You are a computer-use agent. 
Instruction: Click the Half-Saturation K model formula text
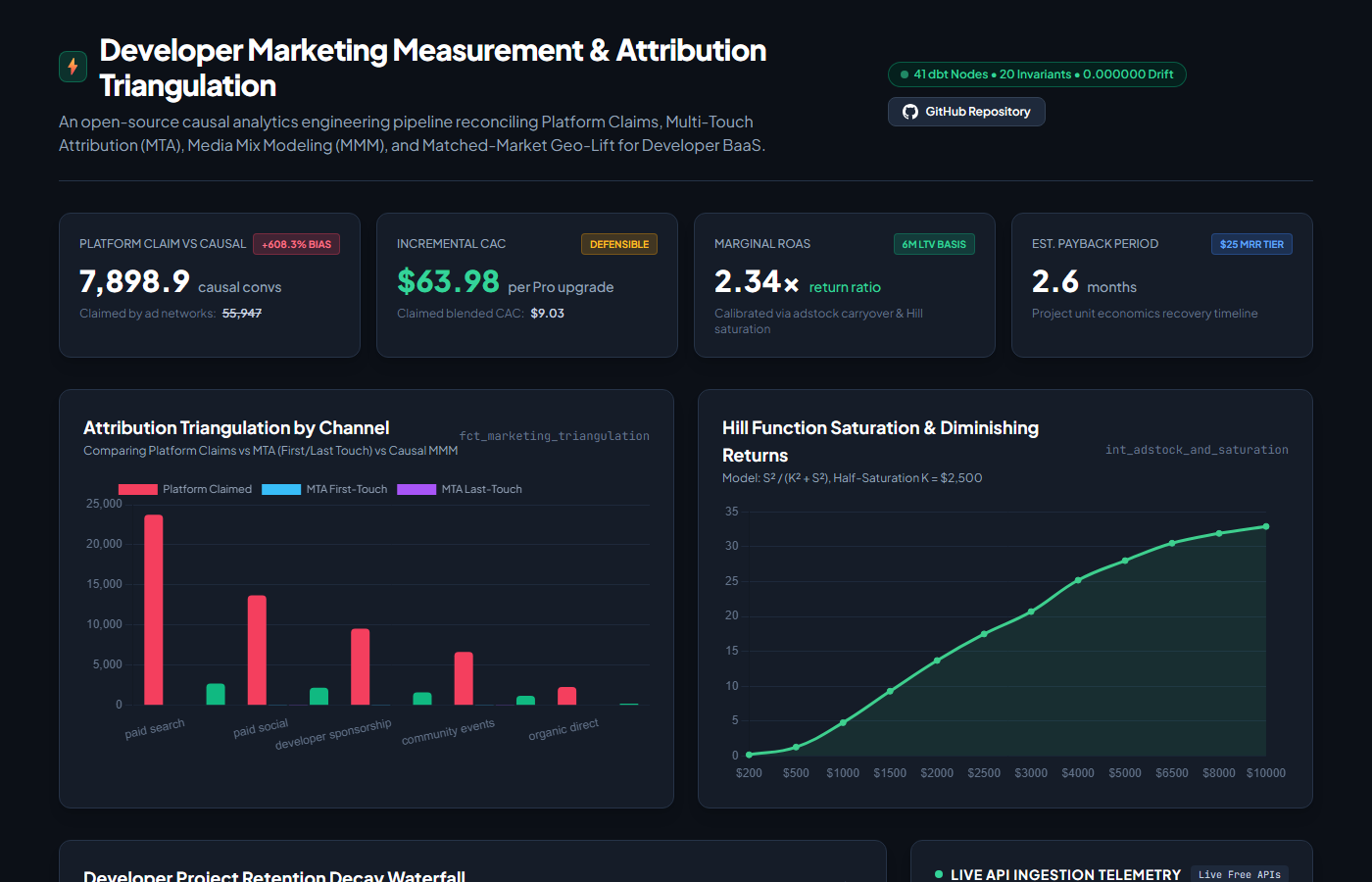point(852,478)
